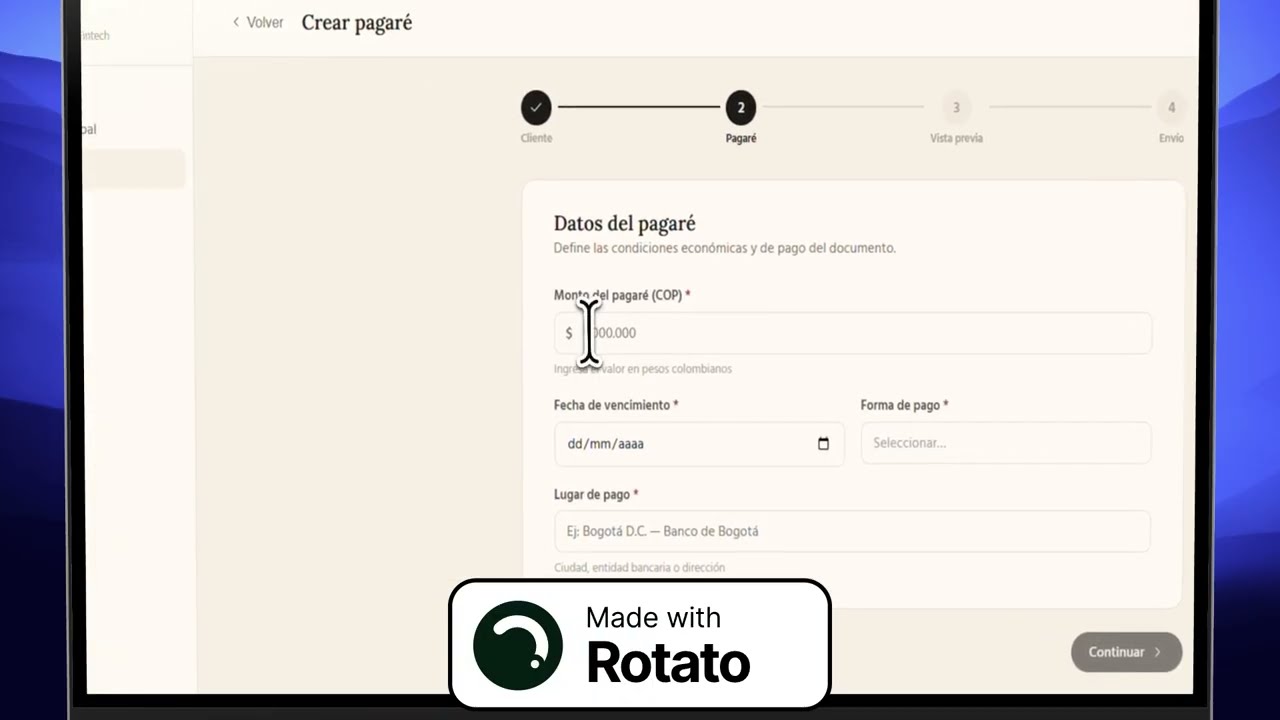Click the Define las condiciones económicas description
The image size is (1280, 720).
pos(724,248)
